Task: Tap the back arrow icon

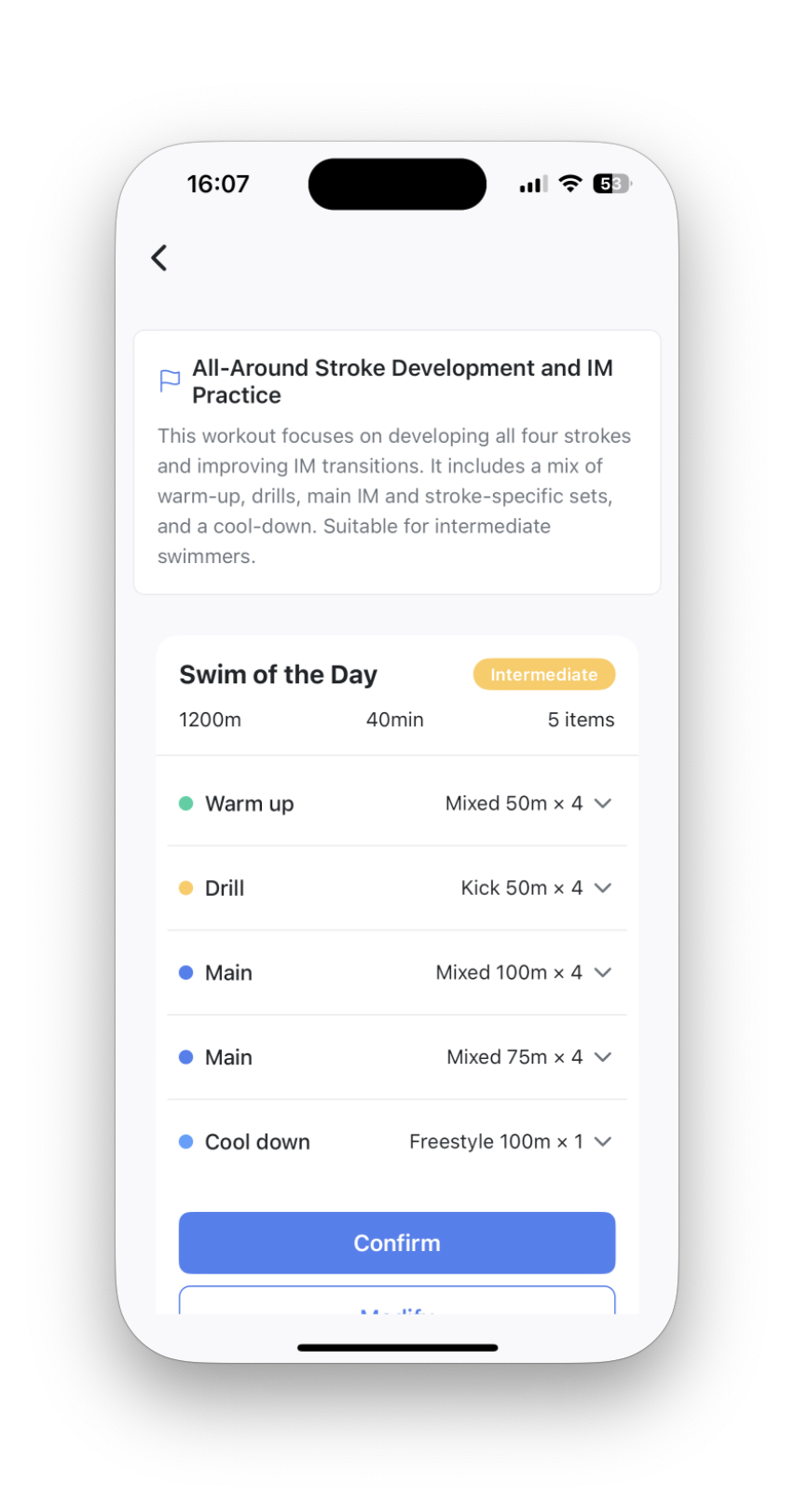Action: (x=159, y=258)
